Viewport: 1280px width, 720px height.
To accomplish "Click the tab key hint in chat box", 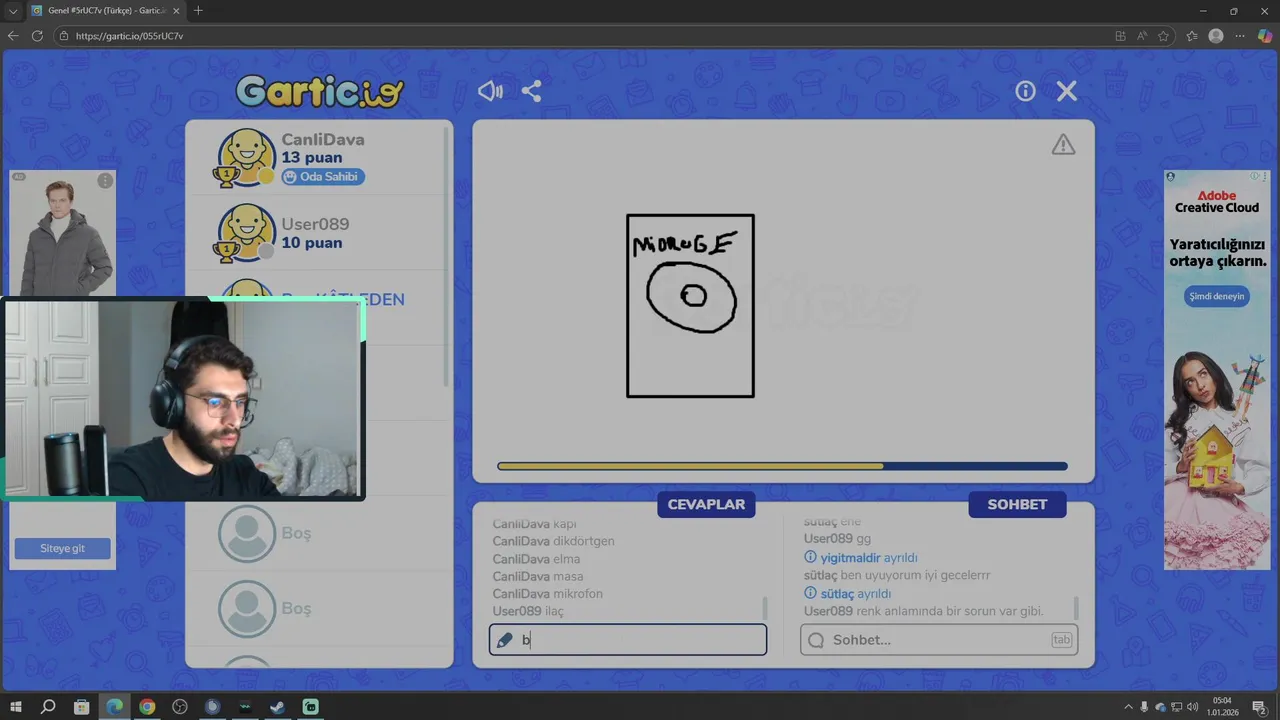I will [x=1061, y=640].
